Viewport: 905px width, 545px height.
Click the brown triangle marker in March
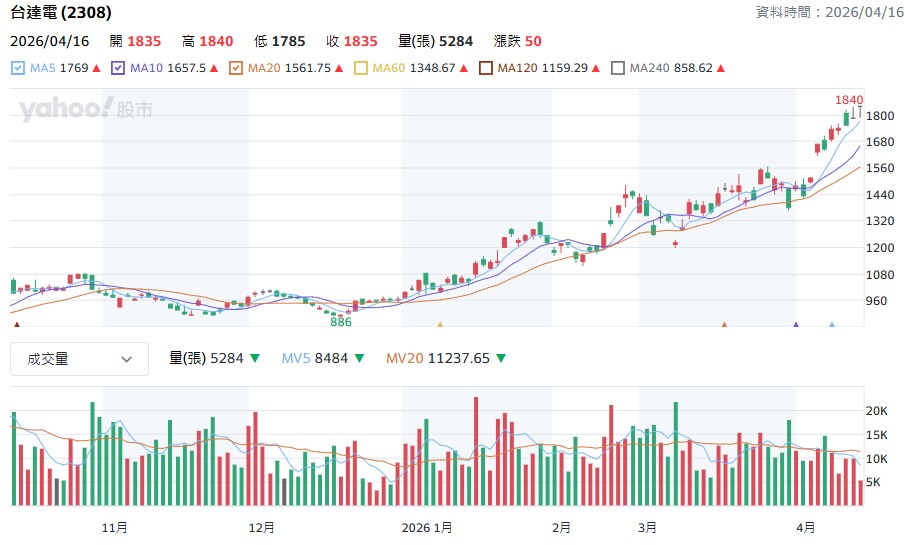point(724,324)
